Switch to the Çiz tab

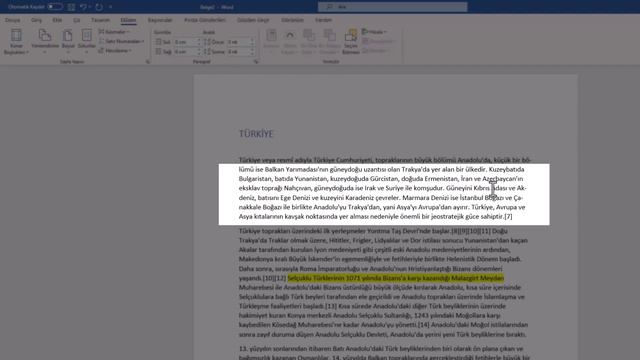tap(76, 20)
